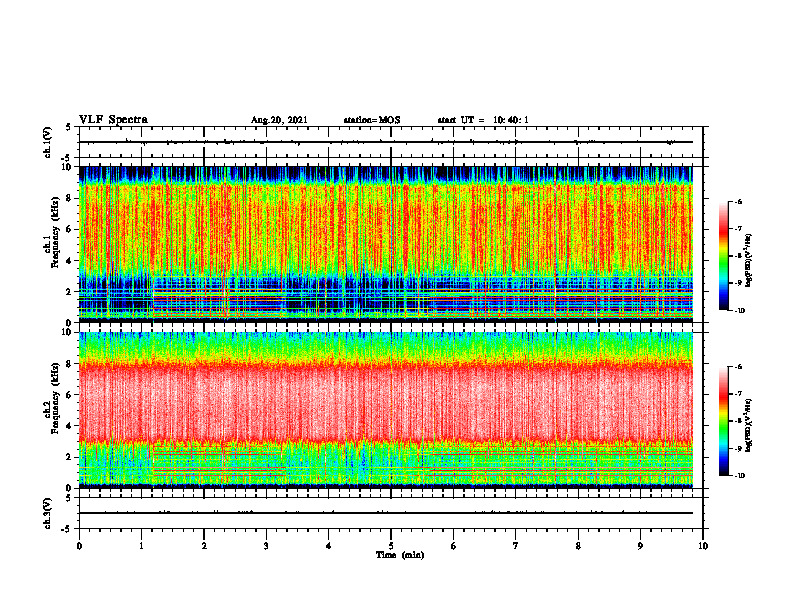Click the log(PSD) label beside ch.2 color bar
This screenshot has height=612, width=792.
(749, 426)
